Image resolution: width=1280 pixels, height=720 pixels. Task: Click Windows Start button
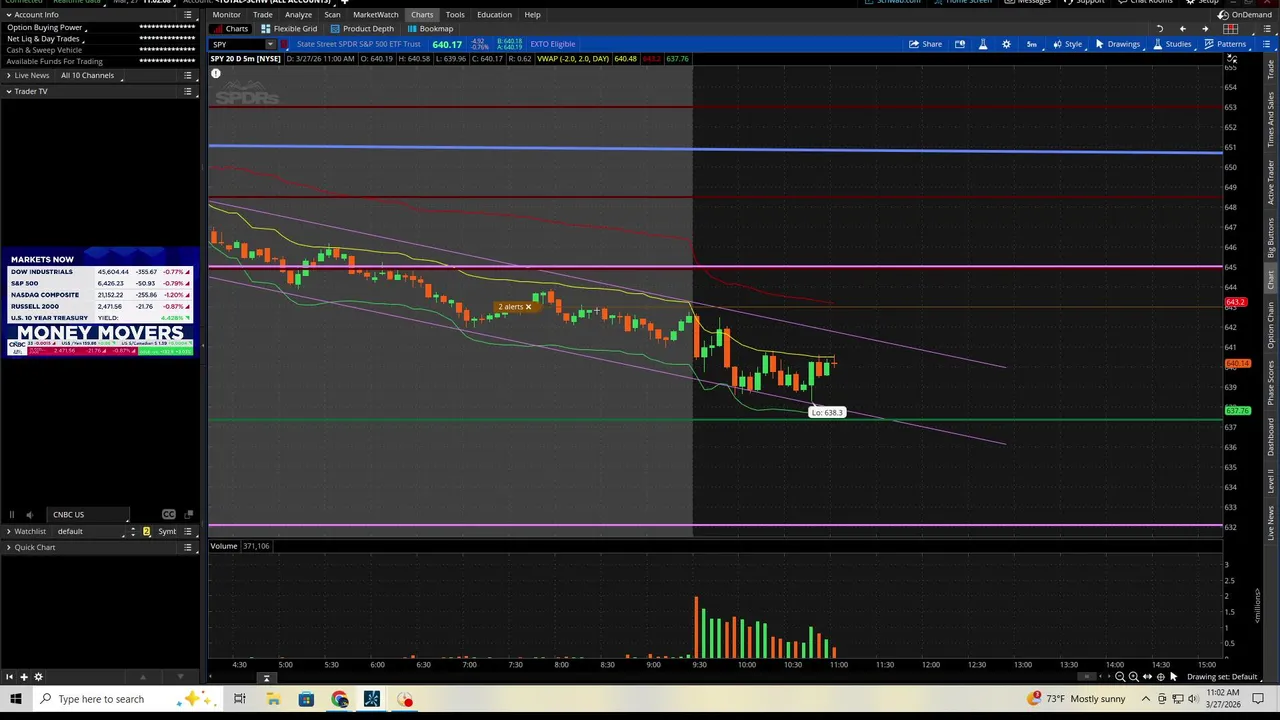tap(16, 699)
